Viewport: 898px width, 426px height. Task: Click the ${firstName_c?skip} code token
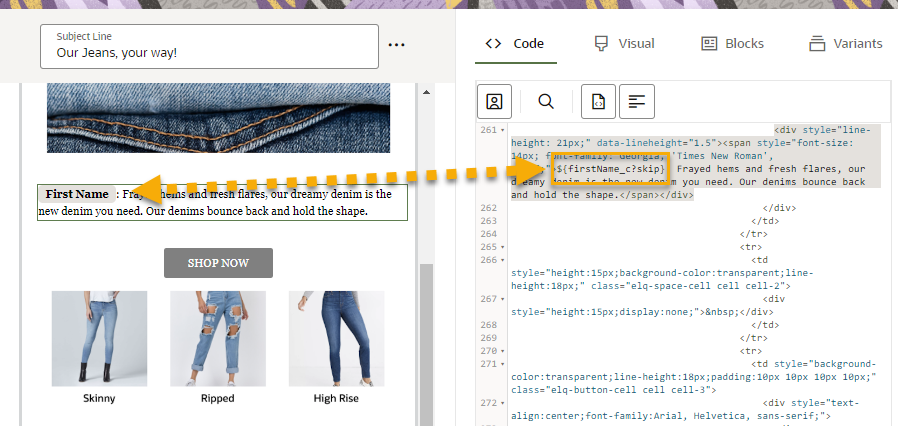(x=610, y=169)
